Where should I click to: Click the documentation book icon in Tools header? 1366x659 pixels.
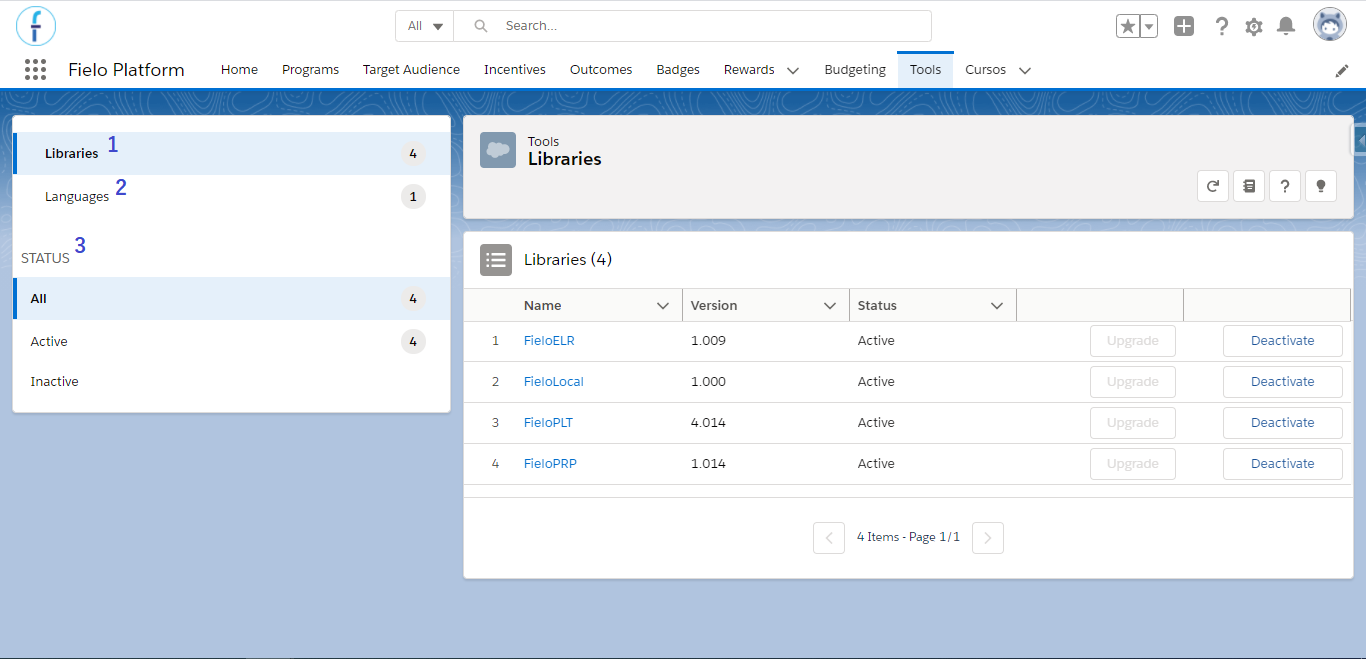(x=1249, y=186)
